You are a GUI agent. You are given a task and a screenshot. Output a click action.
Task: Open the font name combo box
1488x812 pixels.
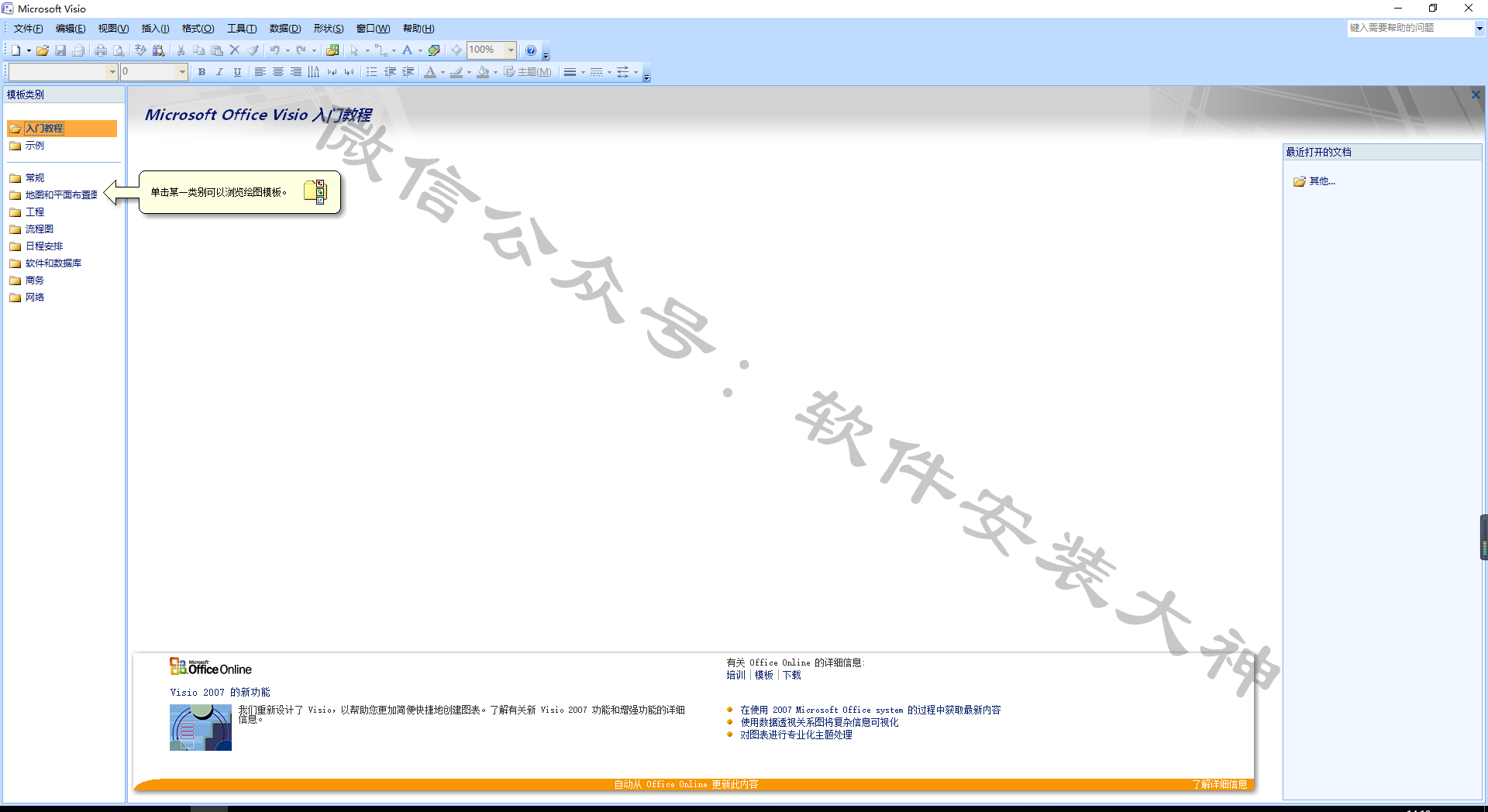coord(63,72)
